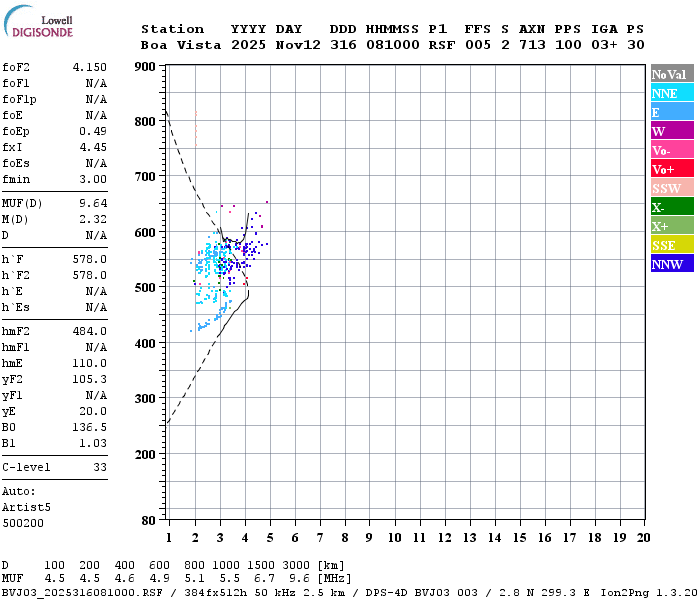
Task: Select the NoVal gray legend swatch
Action: [x=672, y=74]
